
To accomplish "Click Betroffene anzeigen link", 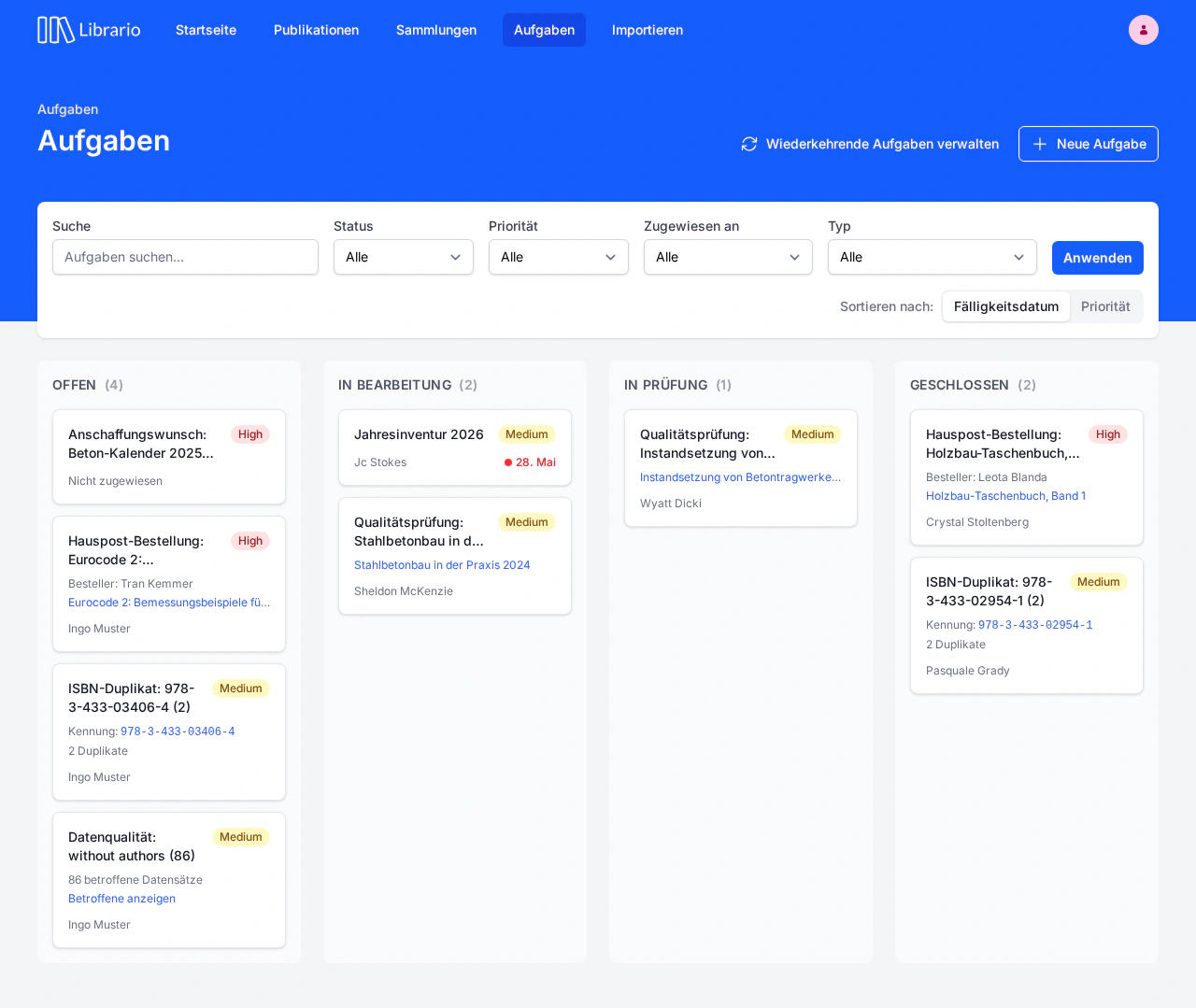I will point(121,899).
